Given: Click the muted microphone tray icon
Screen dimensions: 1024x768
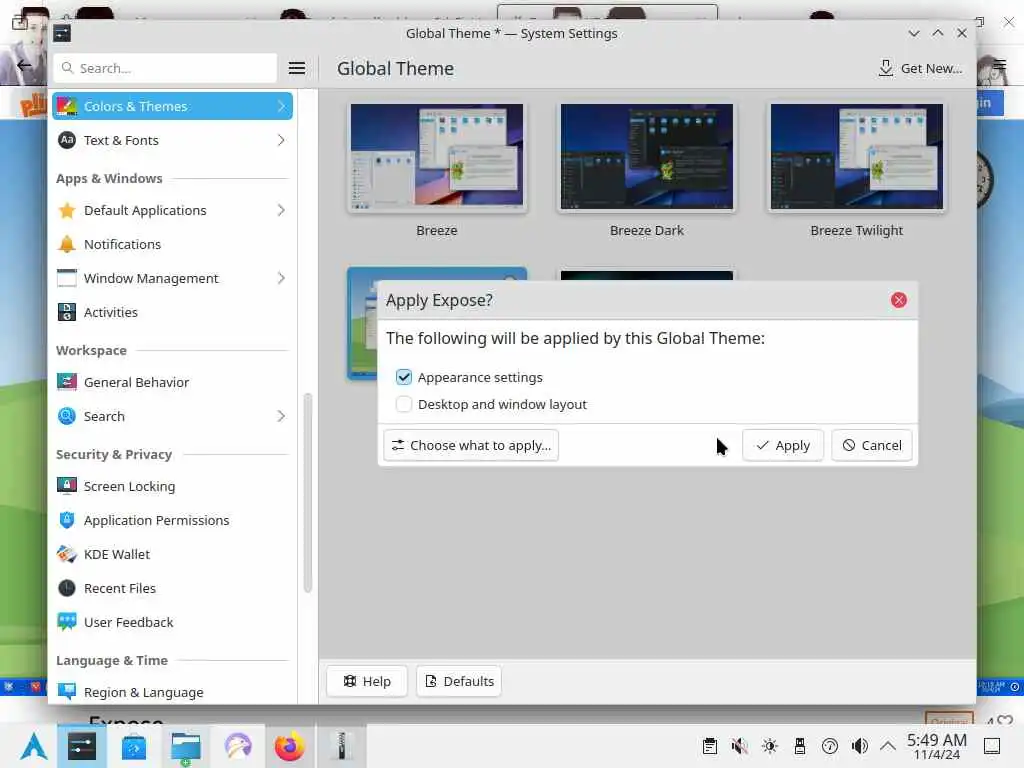Looking at the screenshot, I should [739, 746].
